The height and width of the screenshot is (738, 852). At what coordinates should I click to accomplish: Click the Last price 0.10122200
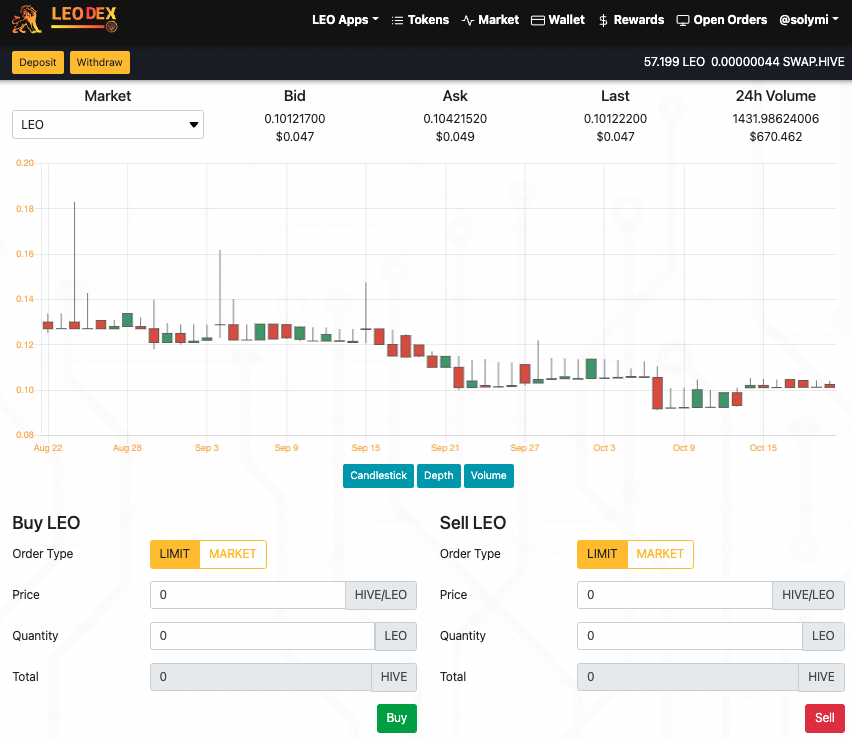tap(615, 118)
